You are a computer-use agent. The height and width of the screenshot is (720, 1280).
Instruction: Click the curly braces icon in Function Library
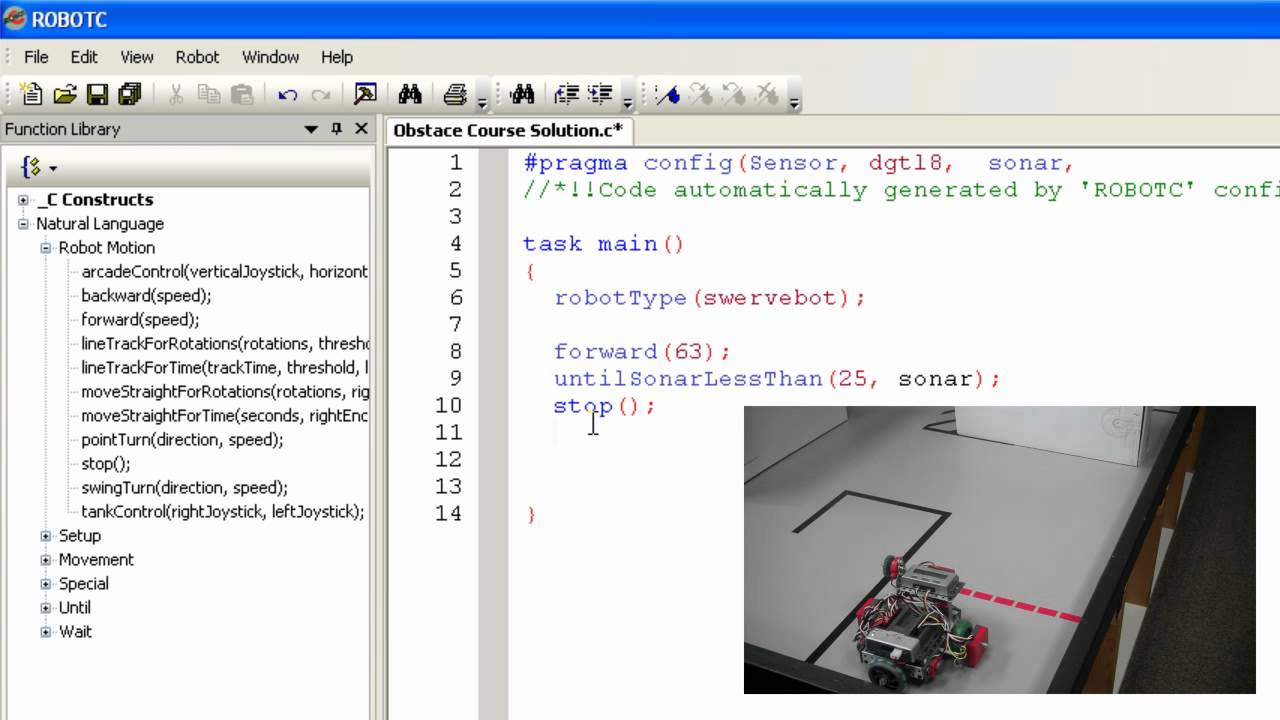[31, 167]
